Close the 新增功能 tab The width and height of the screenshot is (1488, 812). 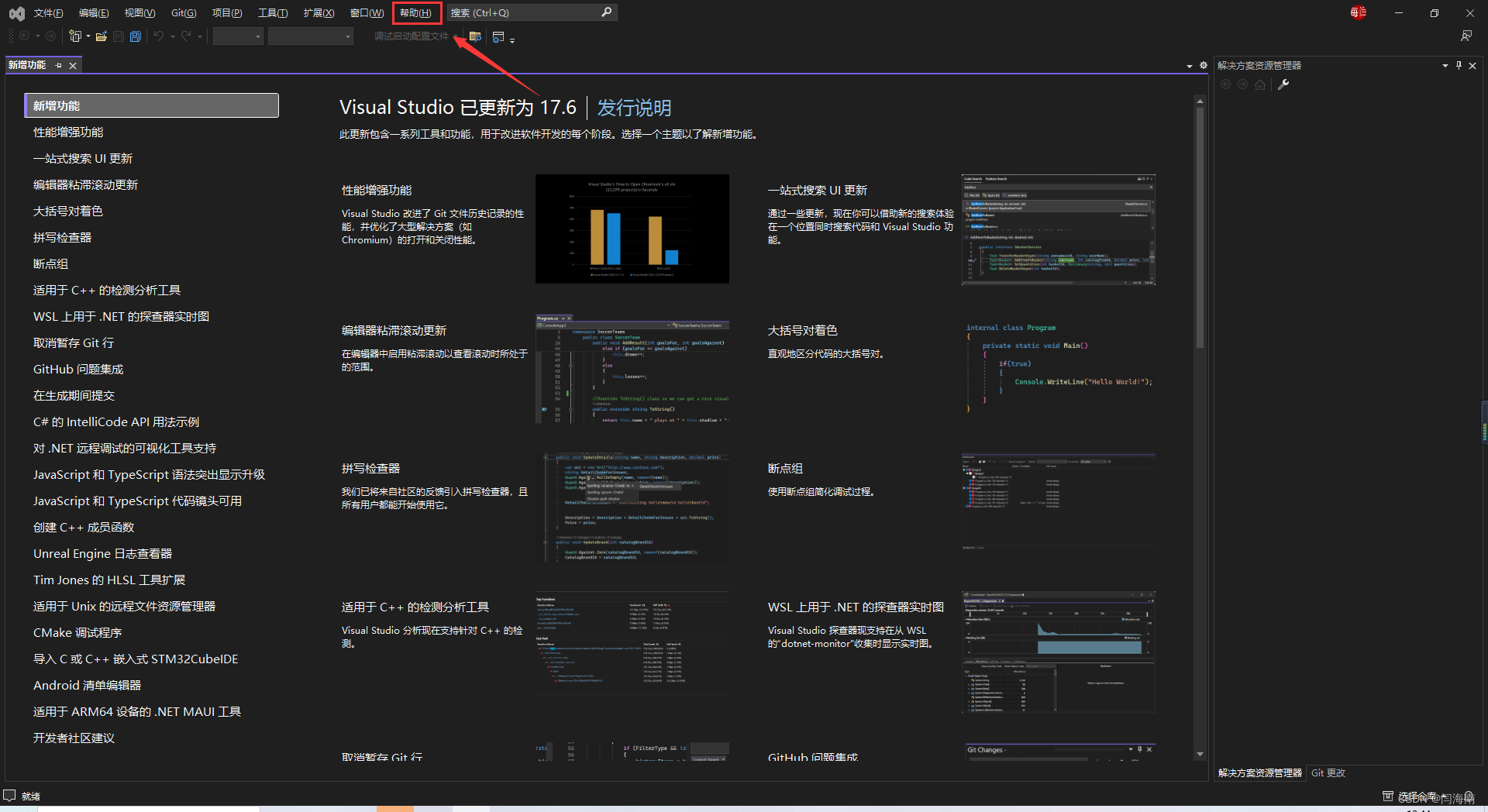click(73, 66)
